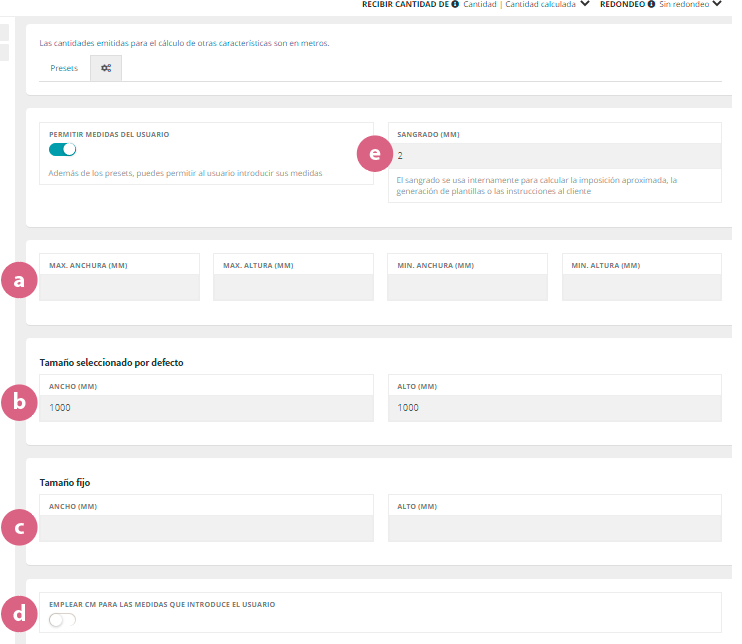Click the Min. Altura (mm) field
Screen dimensions: 742x644
click(x=641, y=287)
